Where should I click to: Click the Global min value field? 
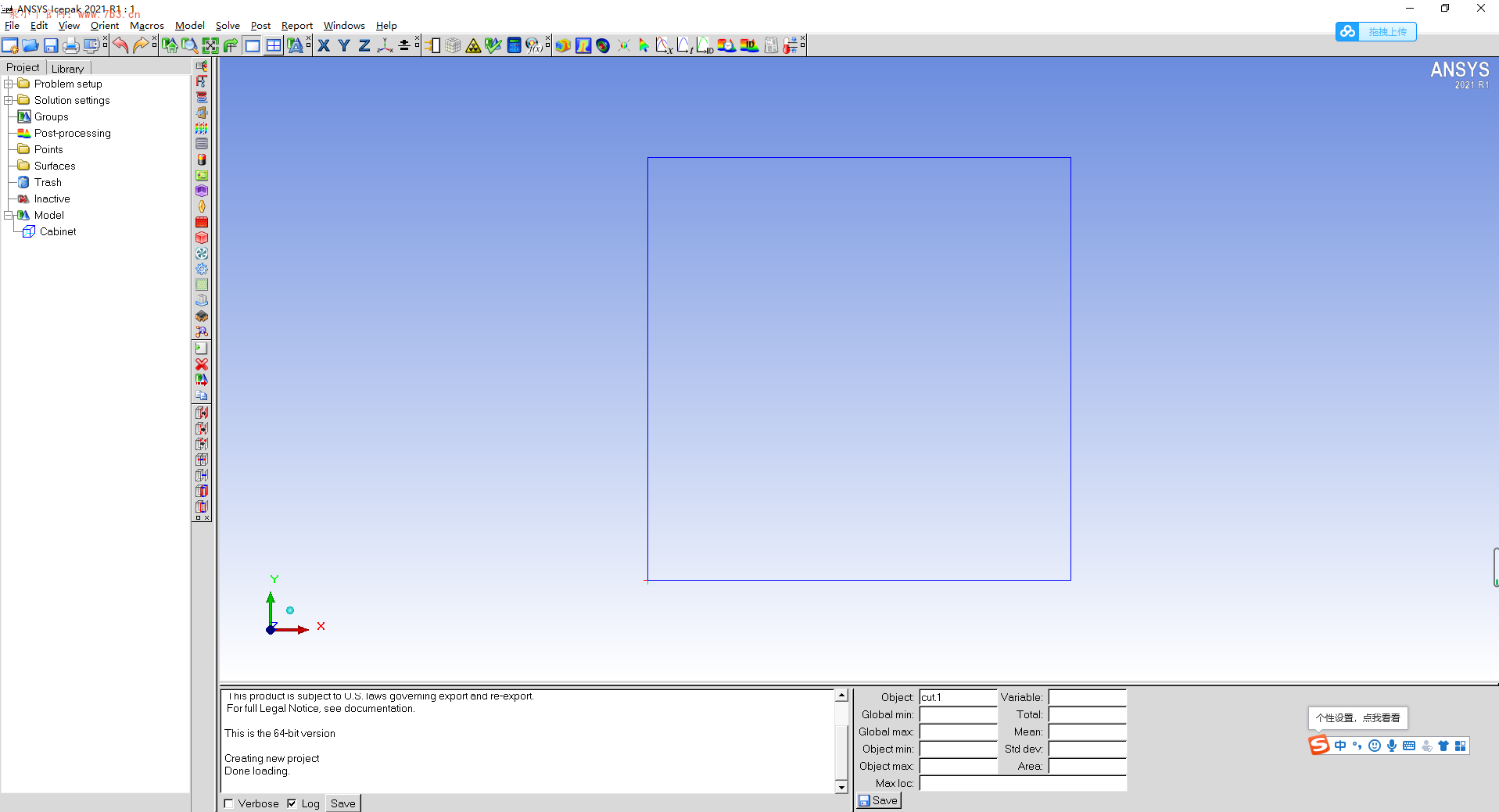[958, 714]
